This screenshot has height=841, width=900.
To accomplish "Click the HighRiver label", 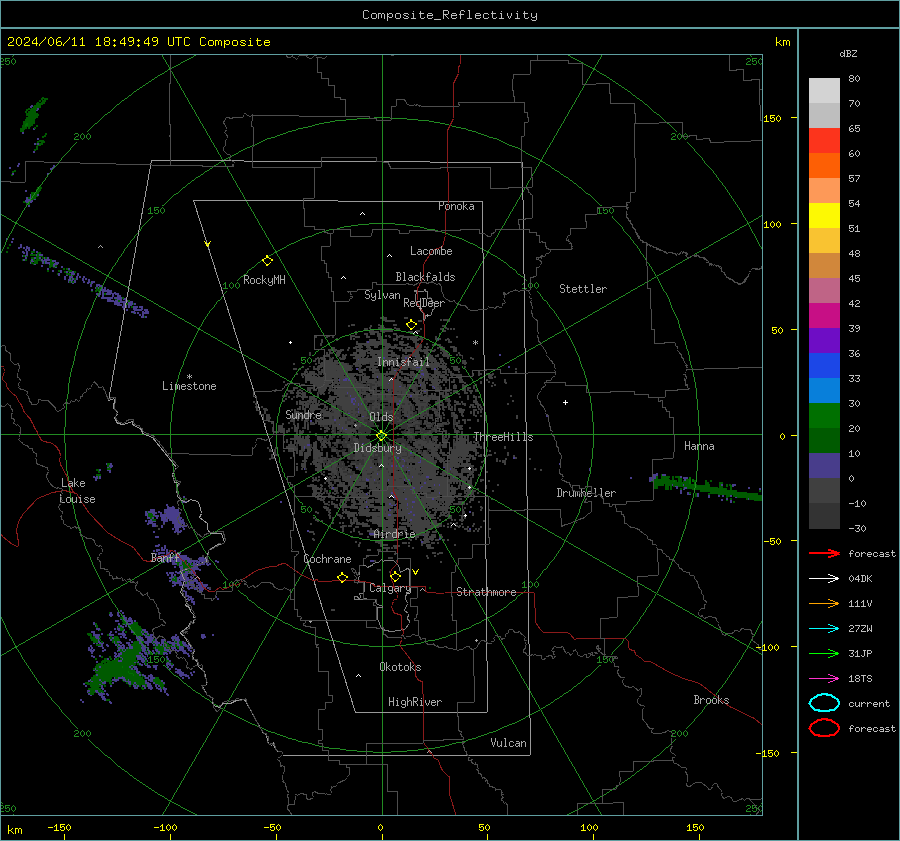I will pyautogui.click(x=415, y=702).
